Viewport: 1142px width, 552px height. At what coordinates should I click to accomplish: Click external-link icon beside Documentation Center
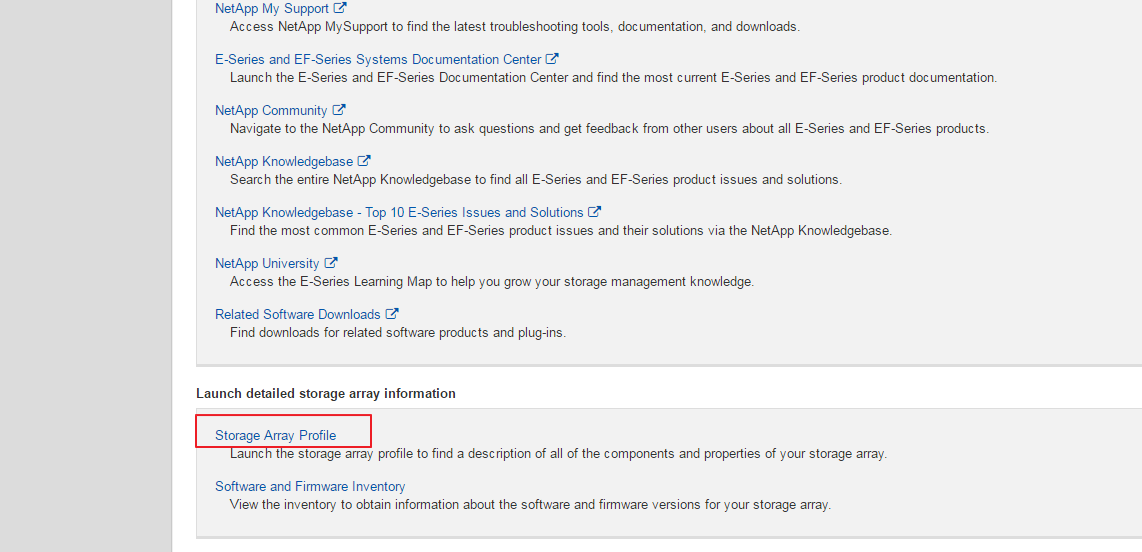point(552,59)
